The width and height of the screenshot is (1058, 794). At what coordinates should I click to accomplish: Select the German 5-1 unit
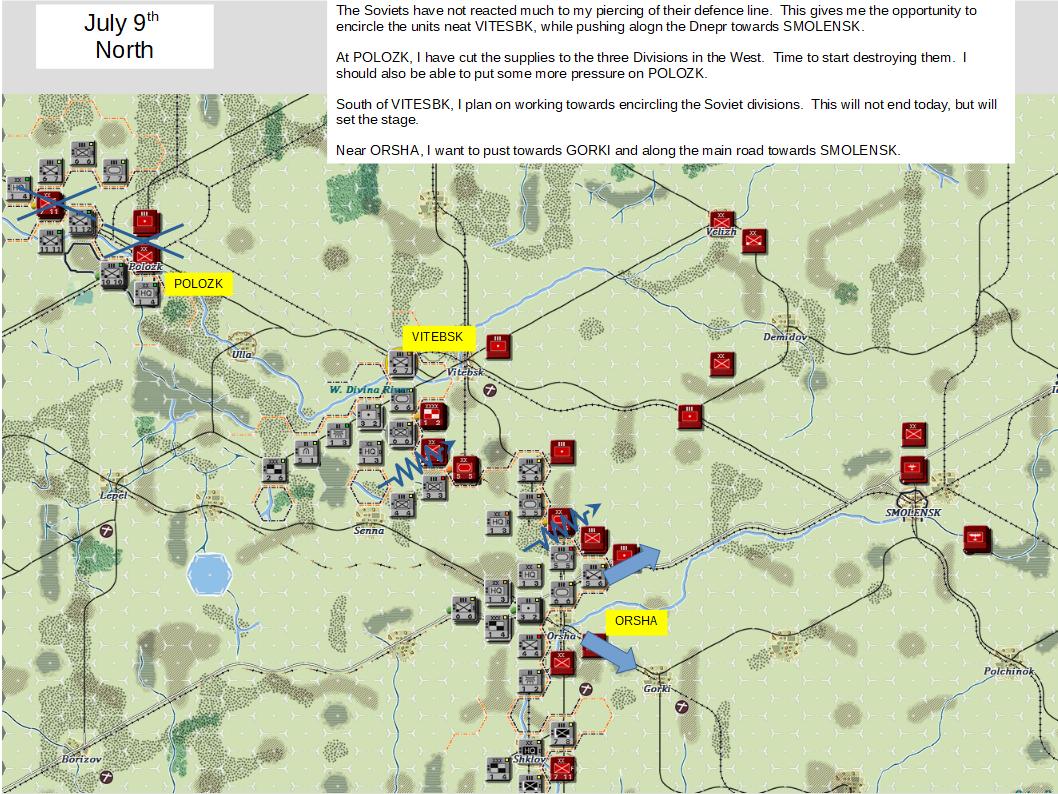[x=307, y=452]
